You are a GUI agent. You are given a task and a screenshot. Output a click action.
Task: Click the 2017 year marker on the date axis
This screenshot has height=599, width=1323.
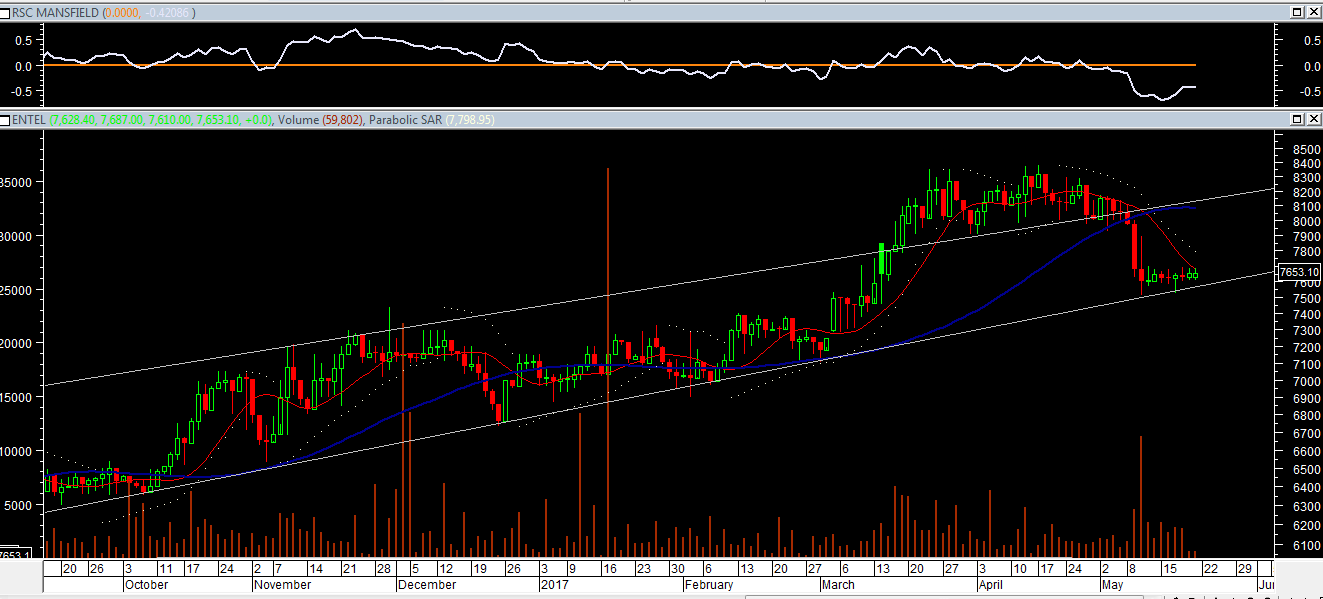click(x=554, y=585)
